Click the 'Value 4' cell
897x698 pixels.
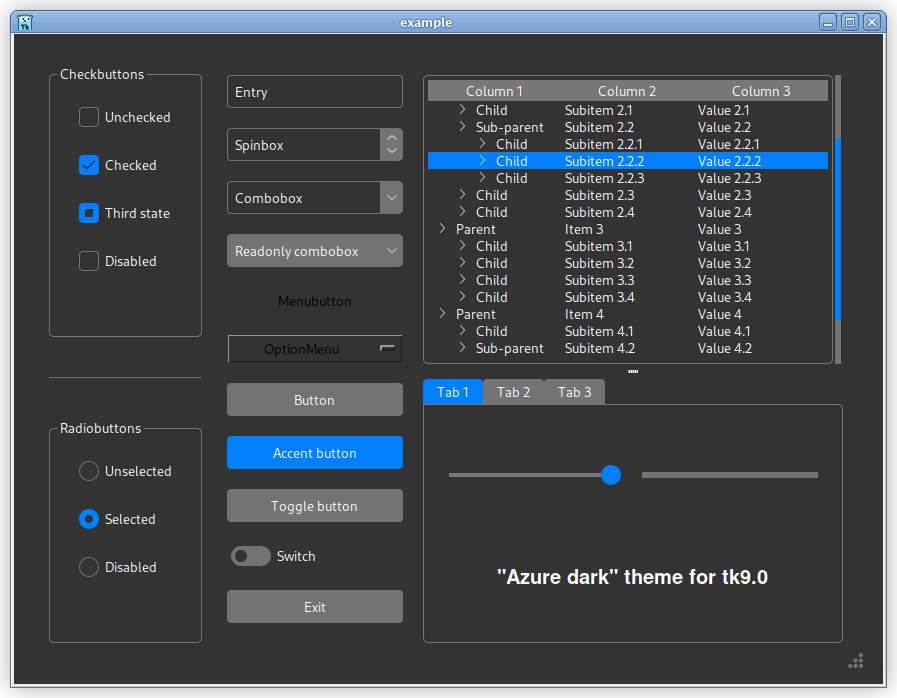click(x=719, y=314)
